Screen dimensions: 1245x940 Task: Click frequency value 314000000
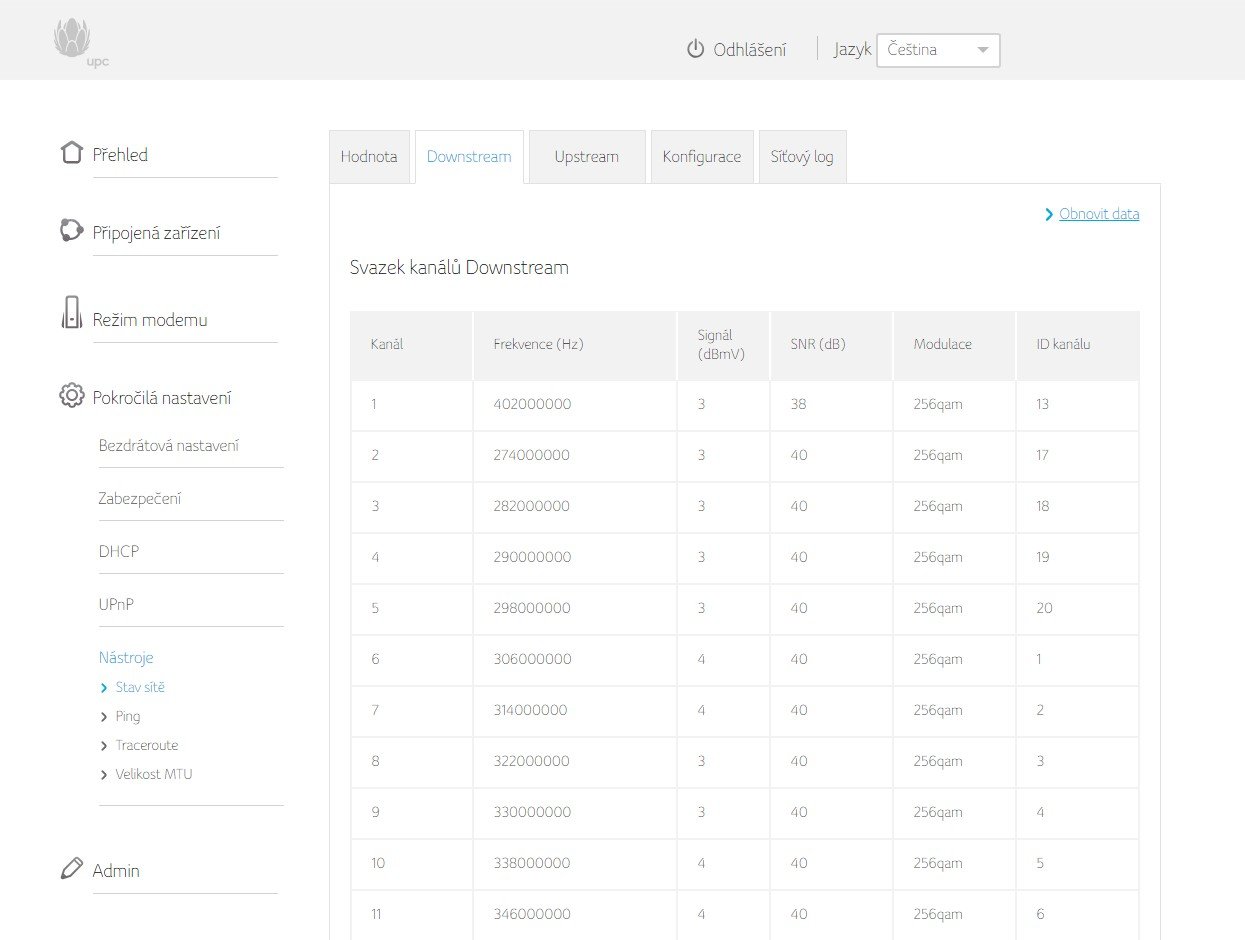530,711
